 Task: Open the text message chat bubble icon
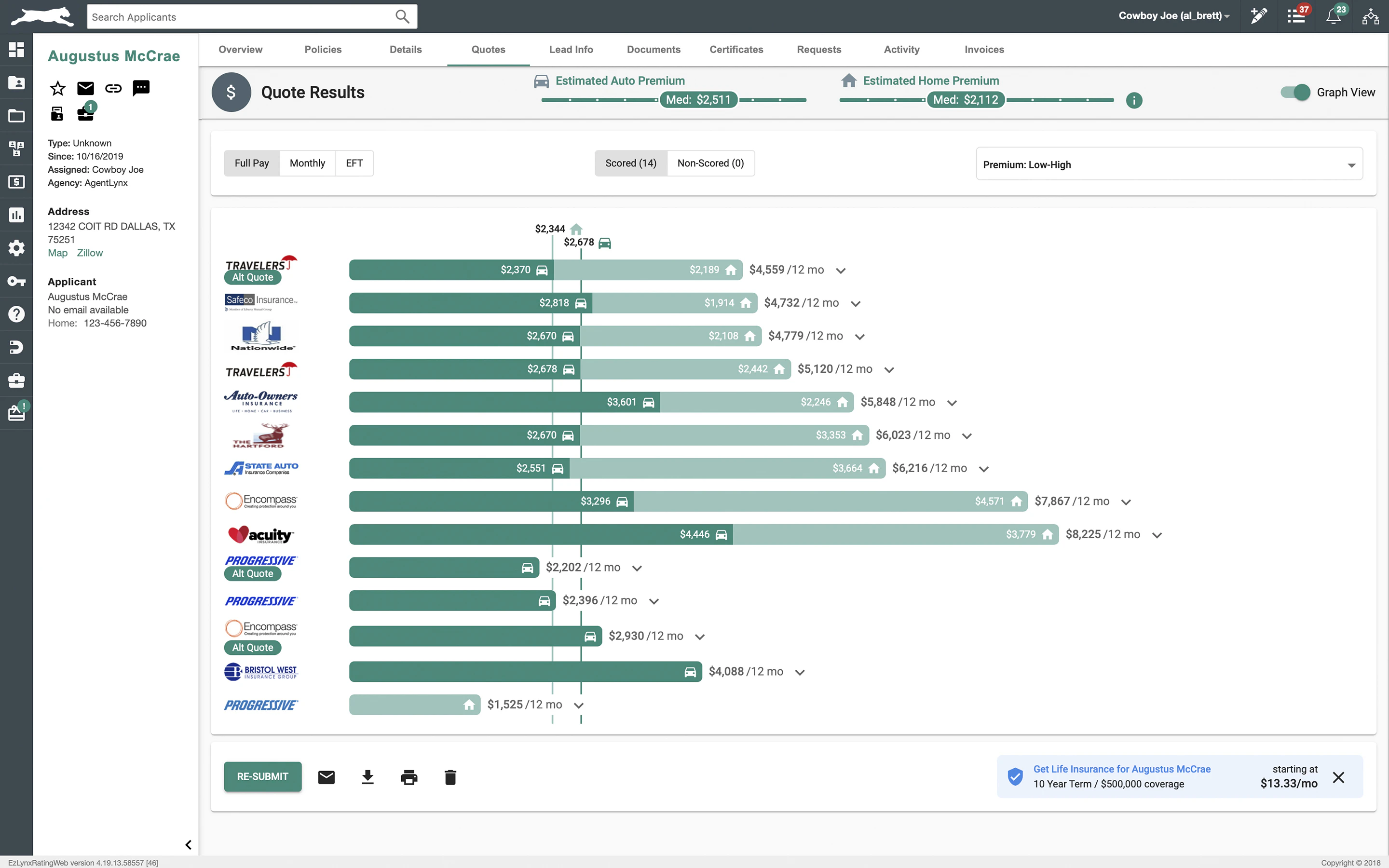click(x=141, y=88)
